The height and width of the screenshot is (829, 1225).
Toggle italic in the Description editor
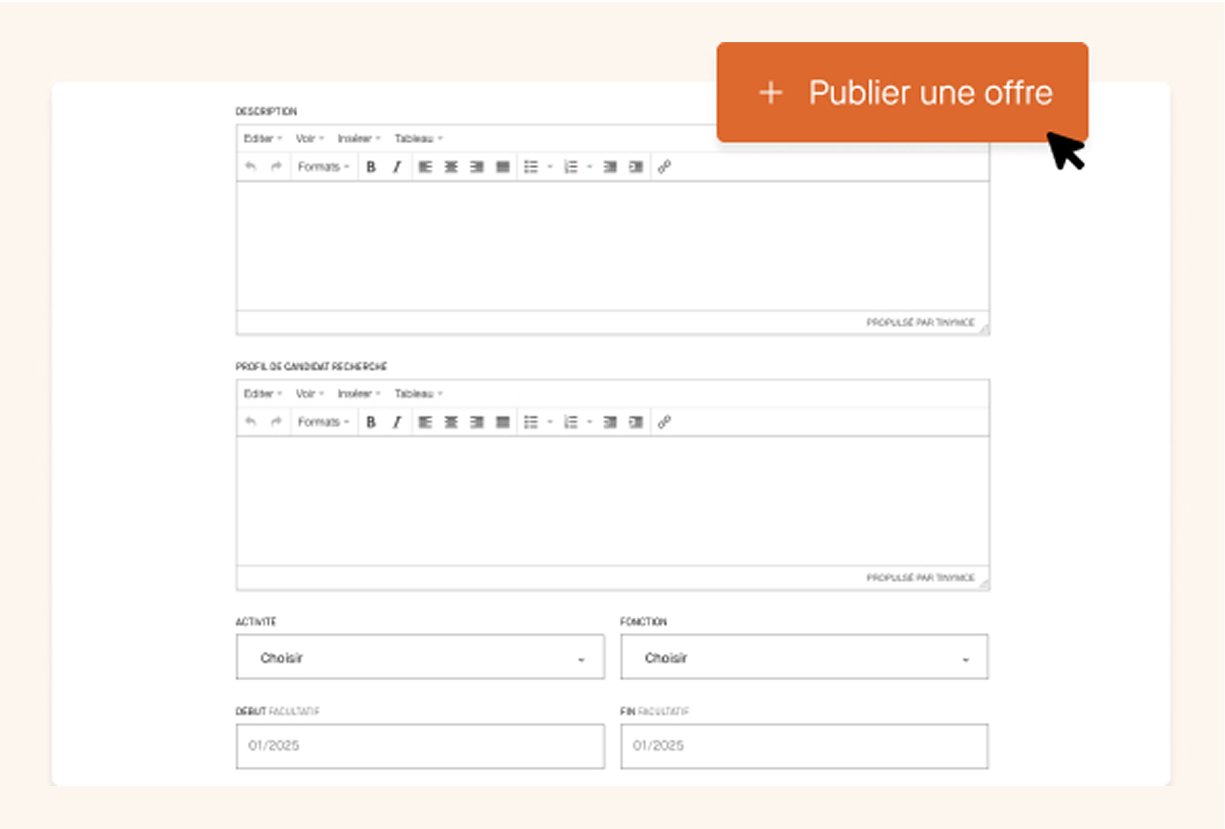pyautogui.click(x=396, y=167)
